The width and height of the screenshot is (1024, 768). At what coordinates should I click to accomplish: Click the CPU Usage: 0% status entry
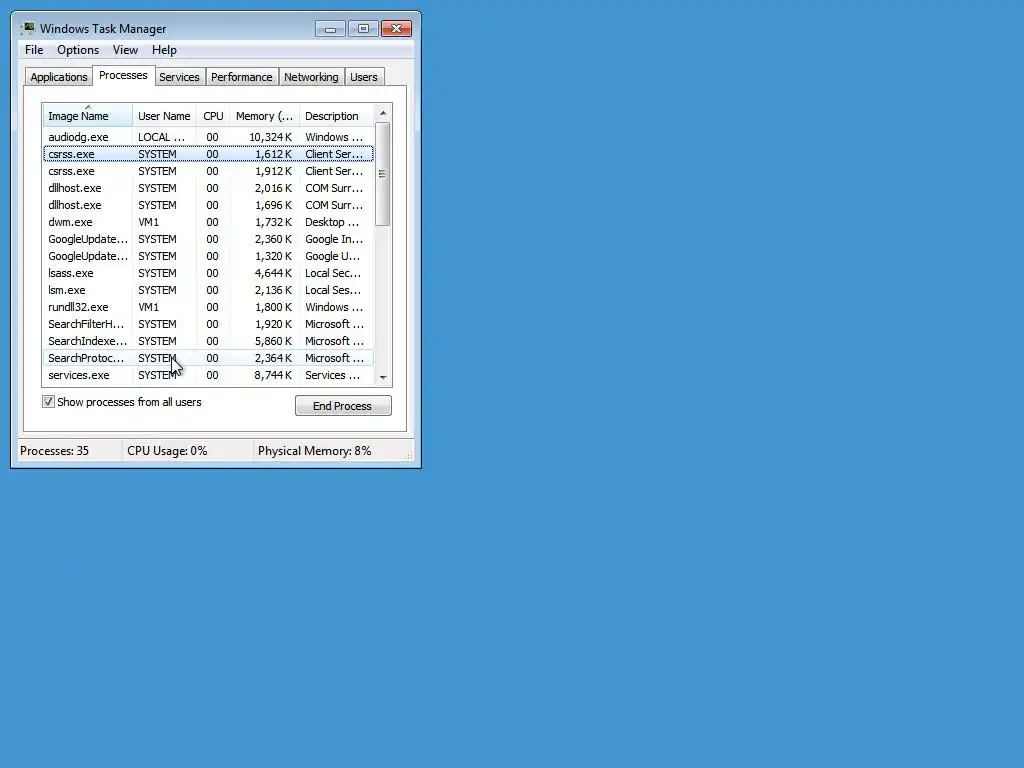[x=167, y=451]
